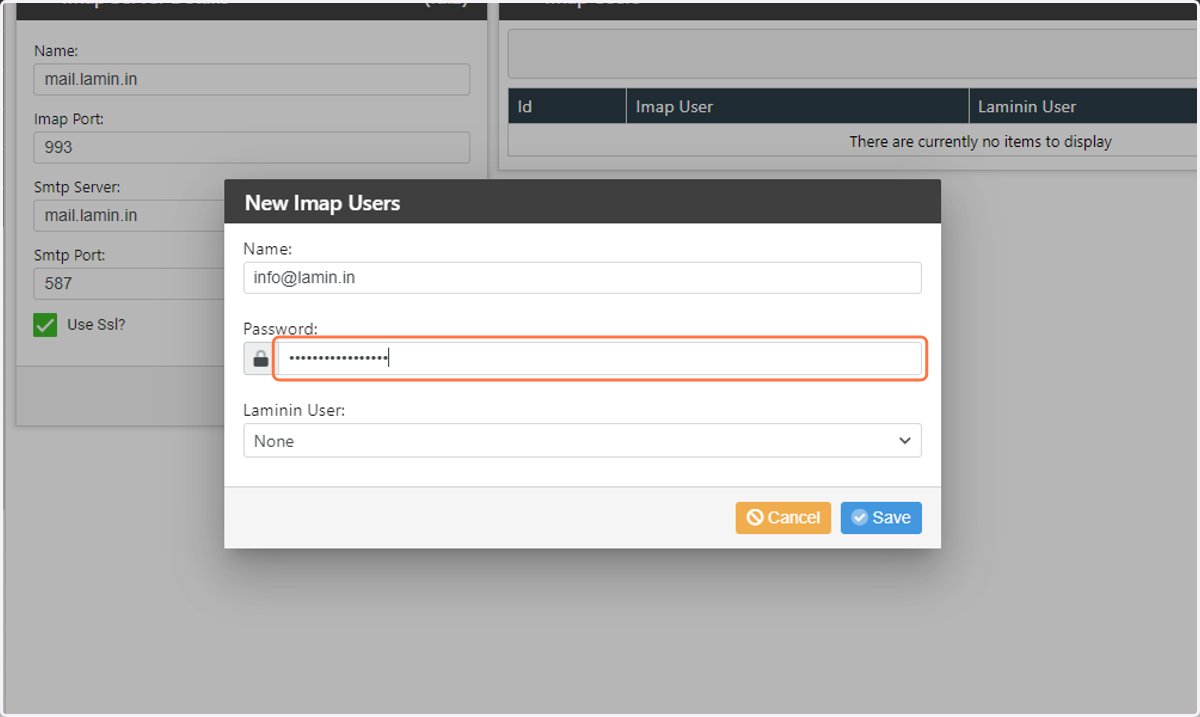
Task: Sort by the Id column header
Action: [x=567, y=106]
